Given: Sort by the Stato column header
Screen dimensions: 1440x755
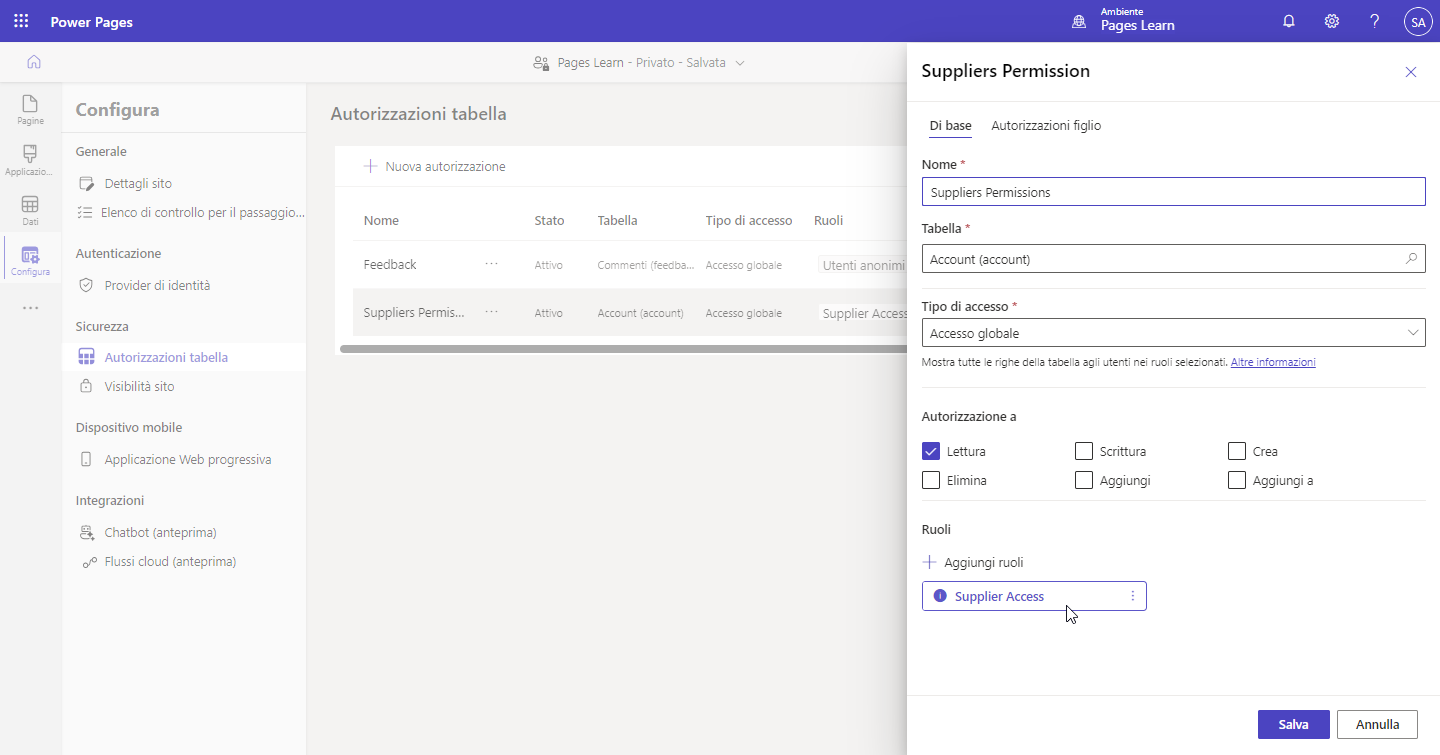Looking at the screenshot, I should point(549,220).
